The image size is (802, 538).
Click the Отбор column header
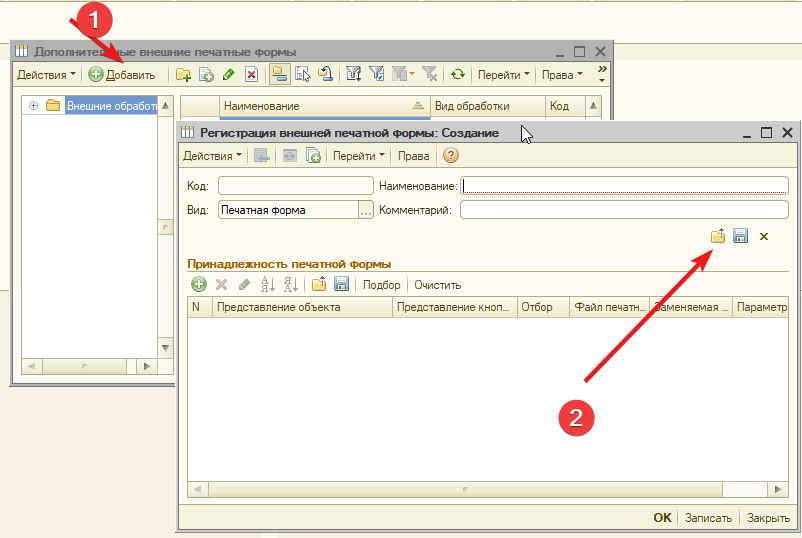coord(543,307)
